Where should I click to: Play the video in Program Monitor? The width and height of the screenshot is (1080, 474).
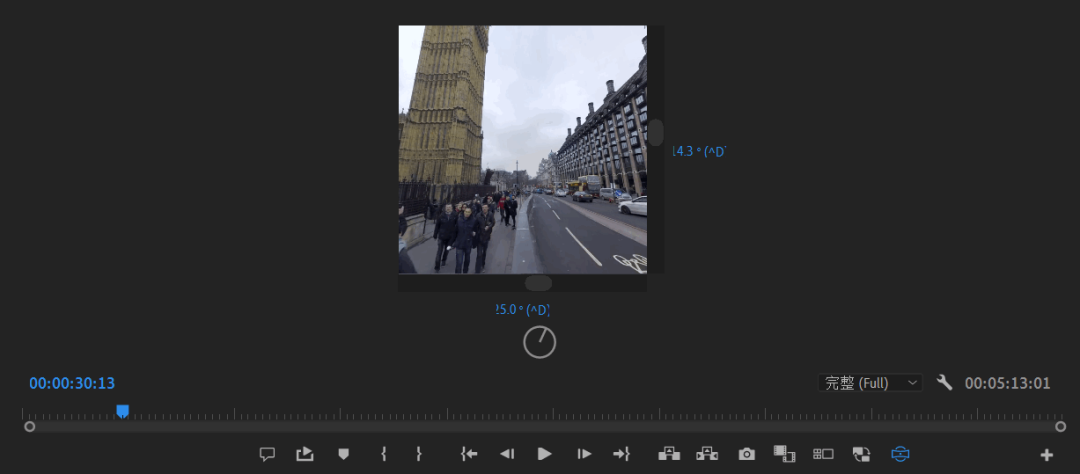pos(545,454)
